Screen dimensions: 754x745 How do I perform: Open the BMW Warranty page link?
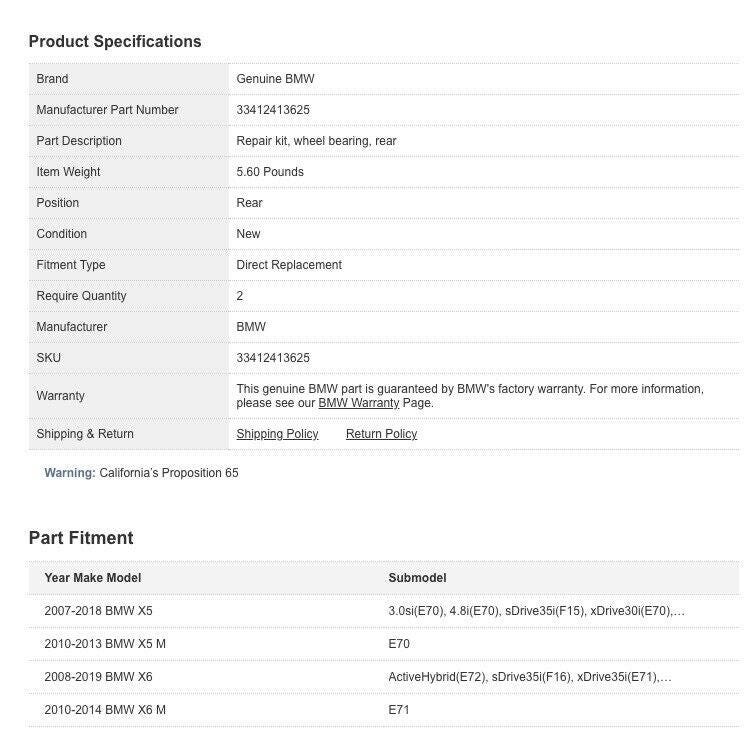[358, 403]
